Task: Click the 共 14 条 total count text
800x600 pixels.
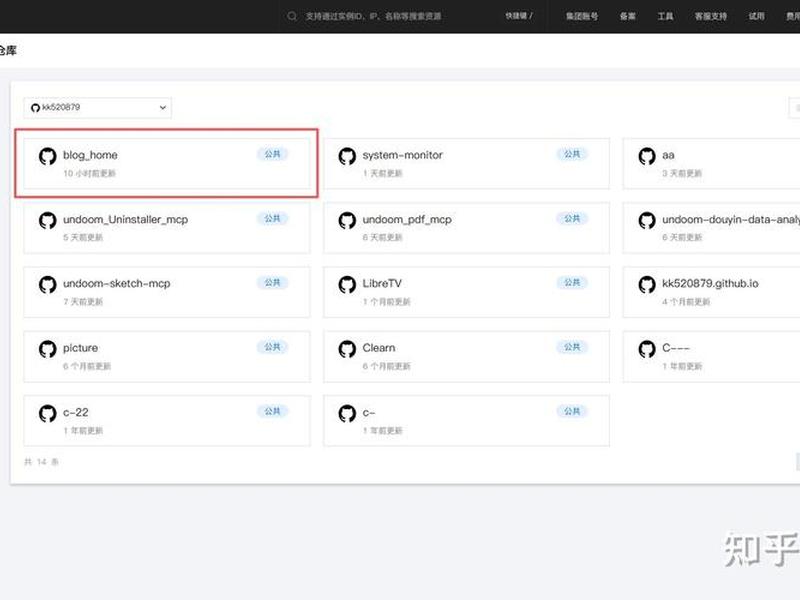Action: (41, 462)
